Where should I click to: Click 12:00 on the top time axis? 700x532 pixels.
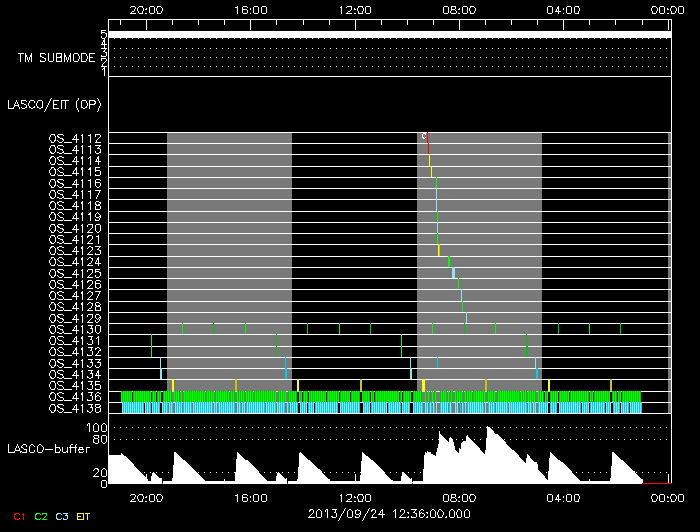click(355, 9)
